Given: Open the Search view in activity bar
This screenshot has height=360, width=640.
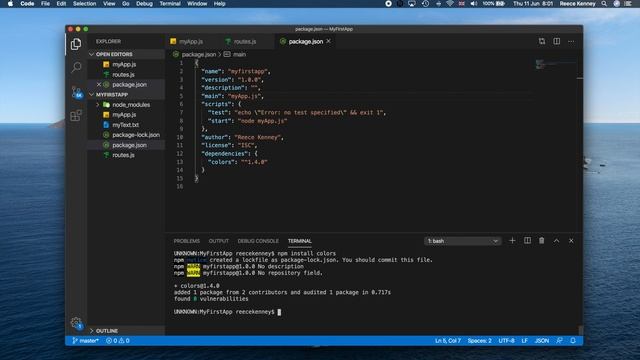Looking at the screenshot, I should coord(76,67).
